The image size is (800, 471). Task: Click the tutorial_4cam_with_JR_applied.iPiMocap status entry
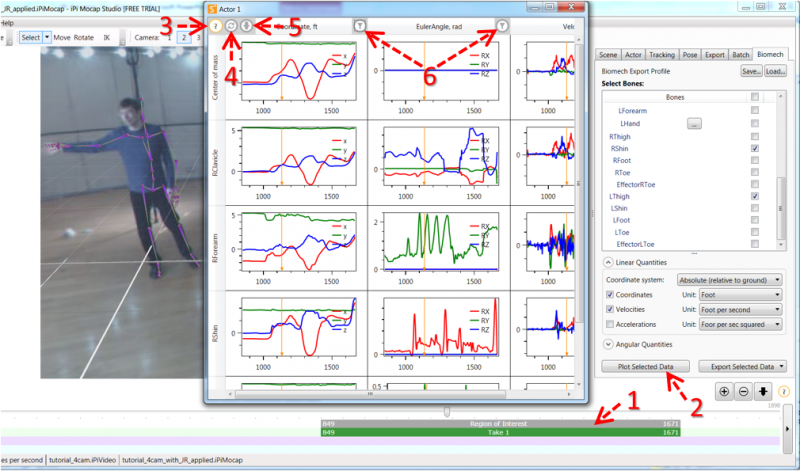(x=183, y=460)
